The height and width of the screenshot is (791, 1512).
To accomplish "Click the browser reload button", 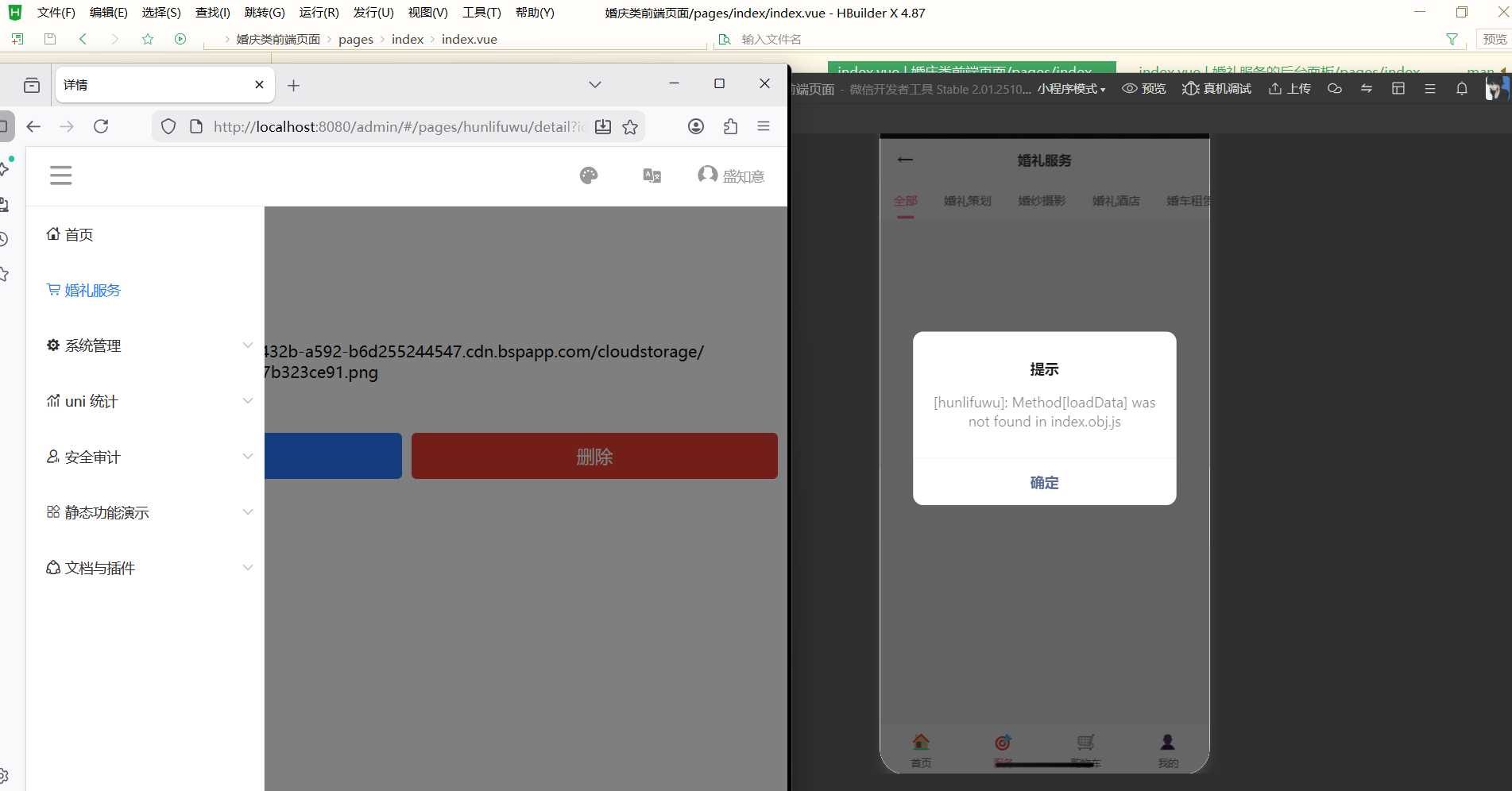I will tap(101, 126).
